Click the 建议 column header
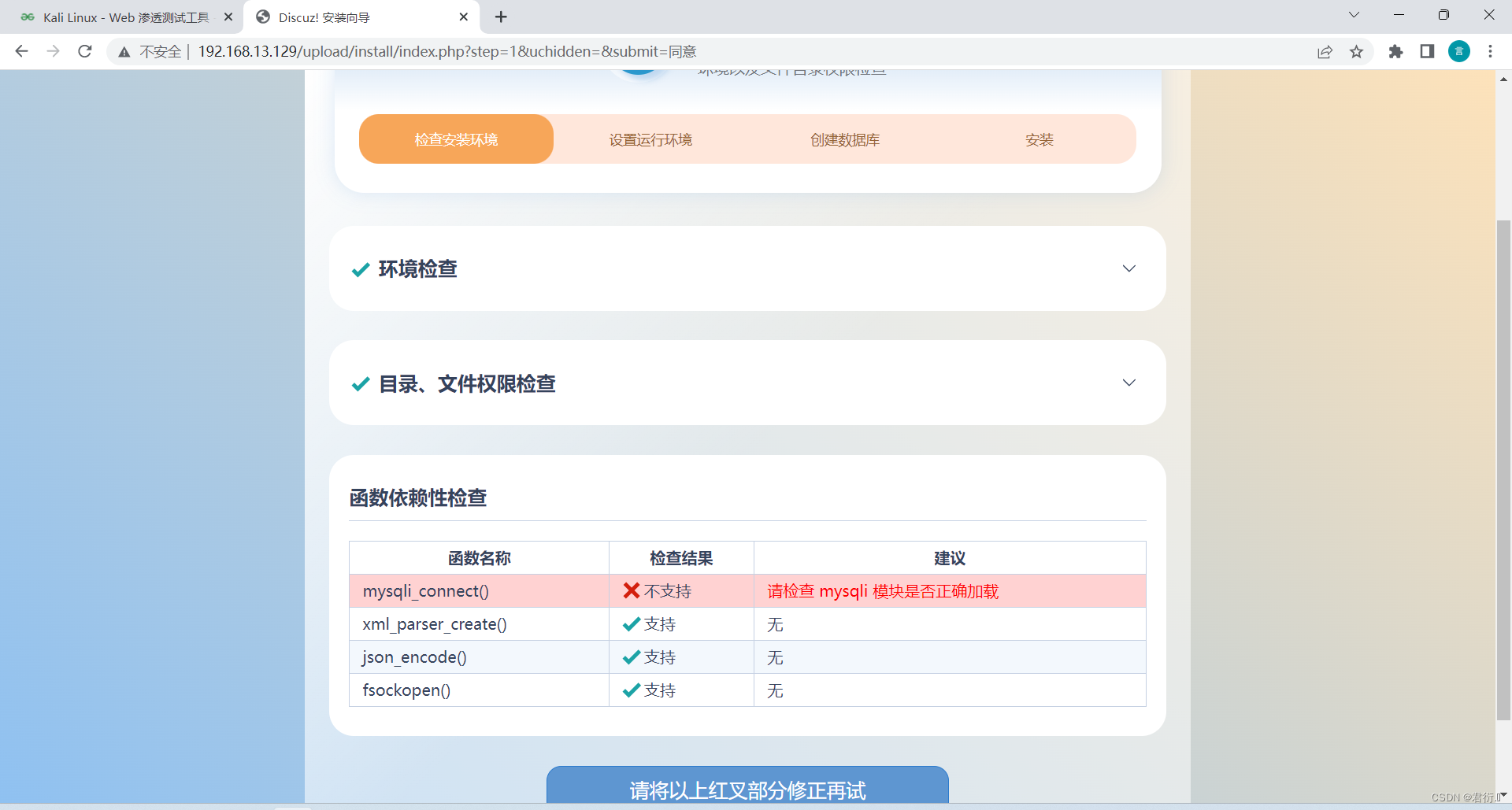 (x=950, y=558)
